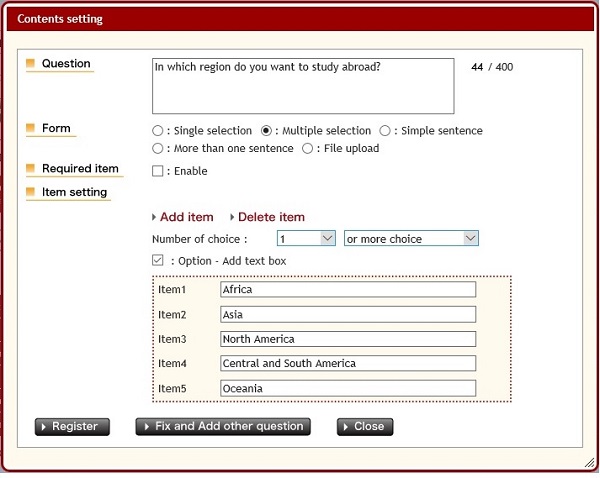Select the Single selection radio button
600x478 pixels.
coord(158,131)
